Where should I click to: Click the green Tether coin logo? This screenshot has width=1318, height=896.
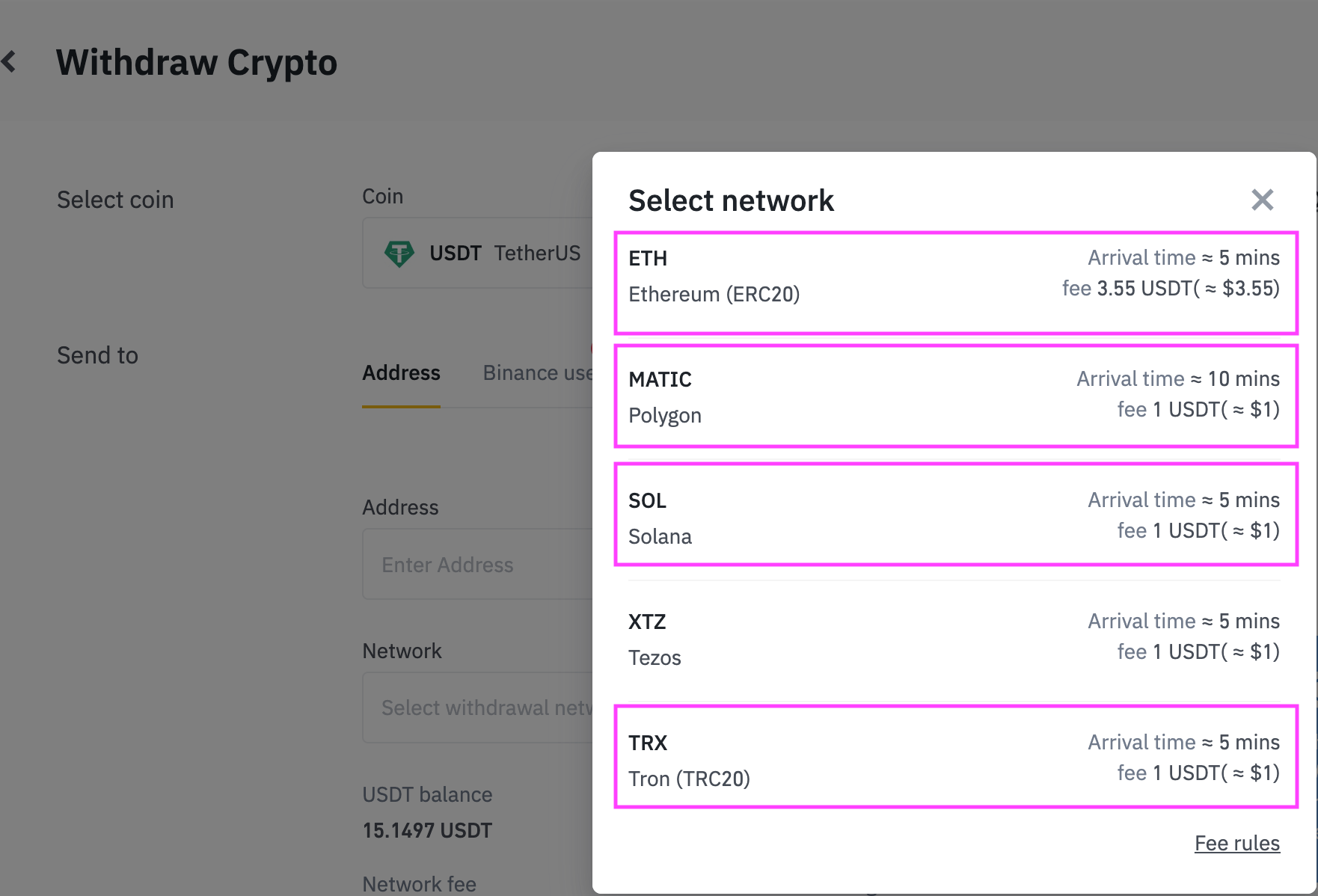point(399,254)
